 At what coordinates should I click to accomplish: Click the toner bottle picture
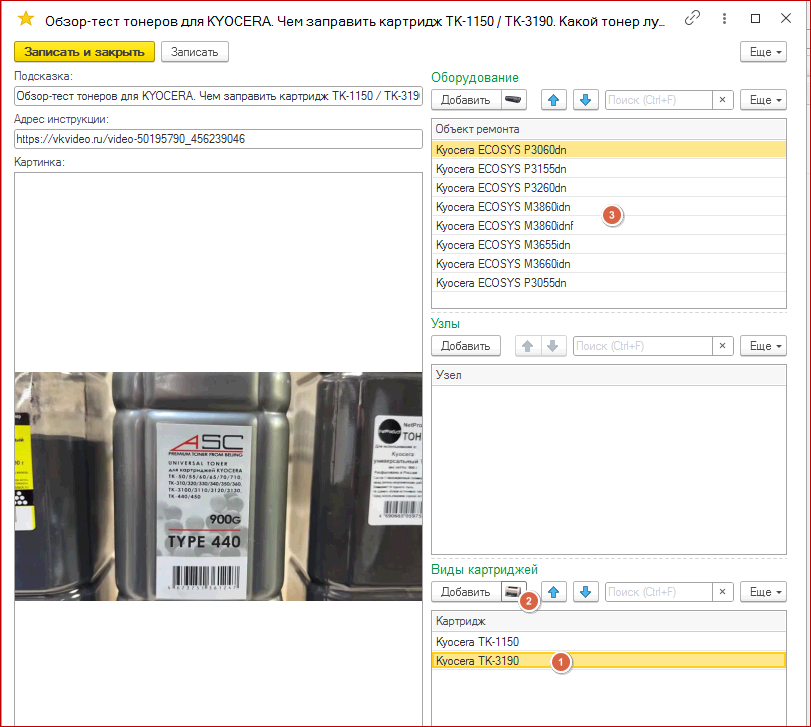[218, 486]
